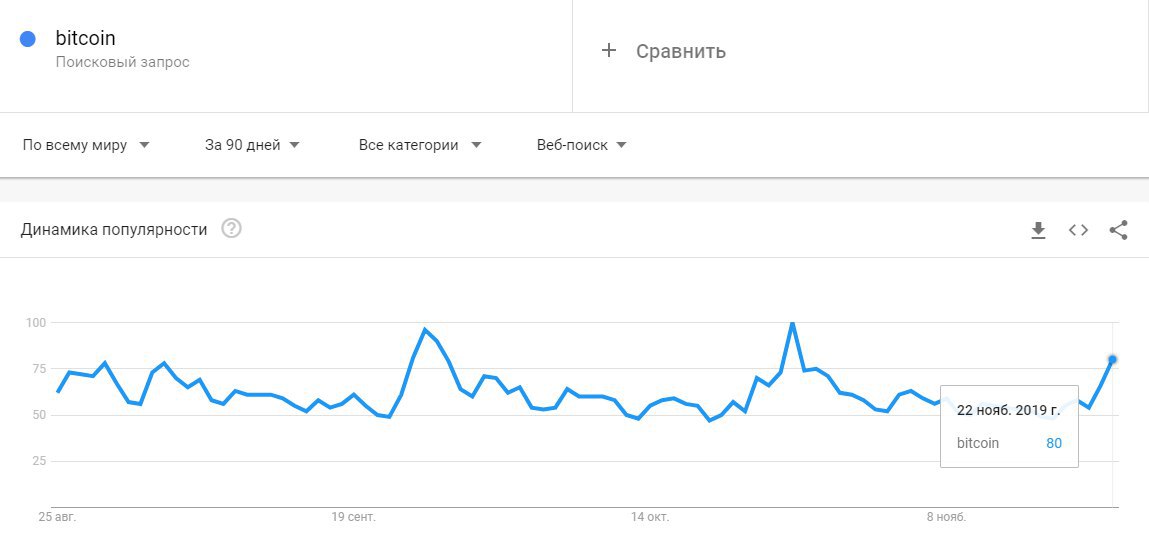Click the plus icon beside Сравнить
Image resolution: width=1149 pixels, height=533 pixels.
[608, 51]
